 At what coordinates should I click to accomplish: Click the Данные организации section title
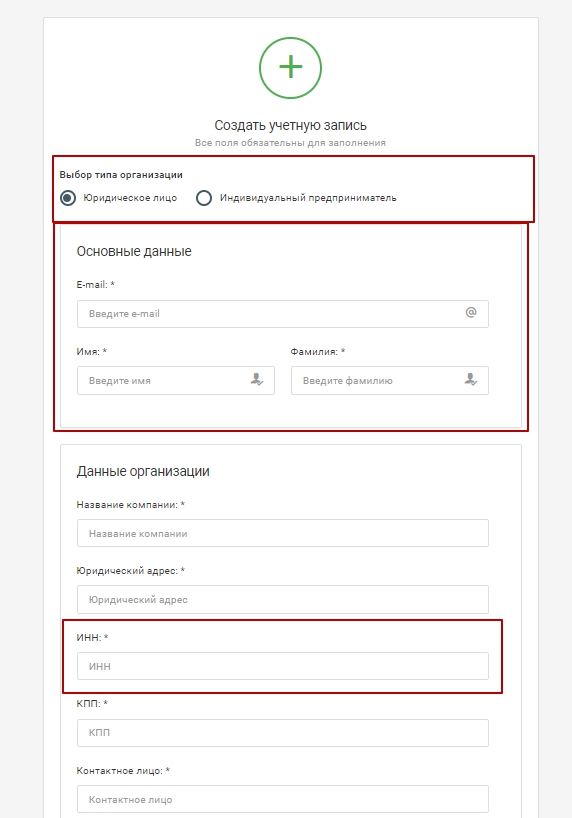point(143,471)
